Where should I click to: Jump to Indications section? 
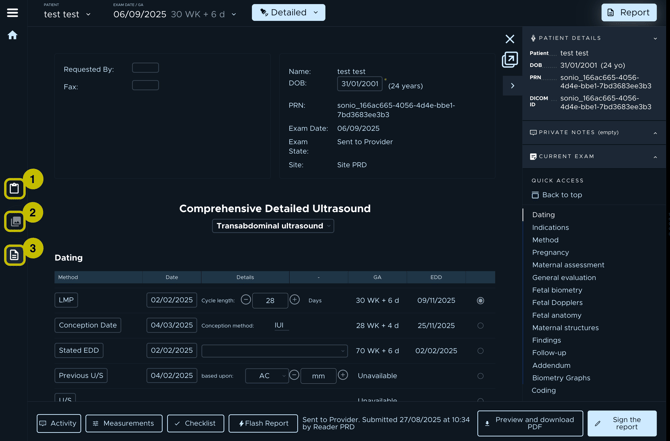(x=550, y=227)
